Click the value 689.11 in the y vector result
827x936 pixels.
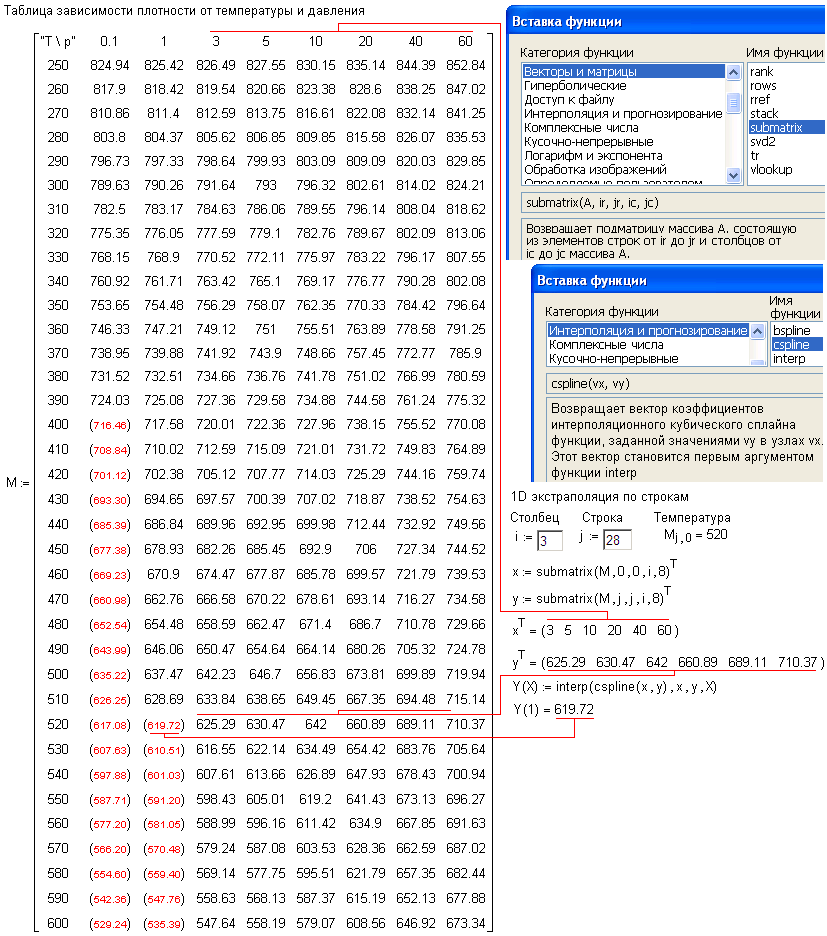[x=747, y=662]
